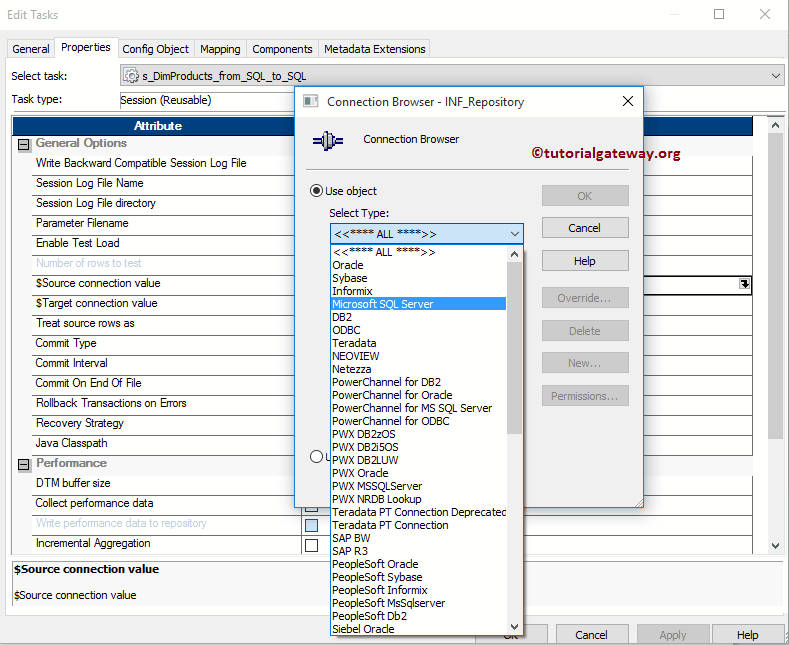Click the attributes table scroll down arrow
789x645 pixels.
[x=775, y=545]
